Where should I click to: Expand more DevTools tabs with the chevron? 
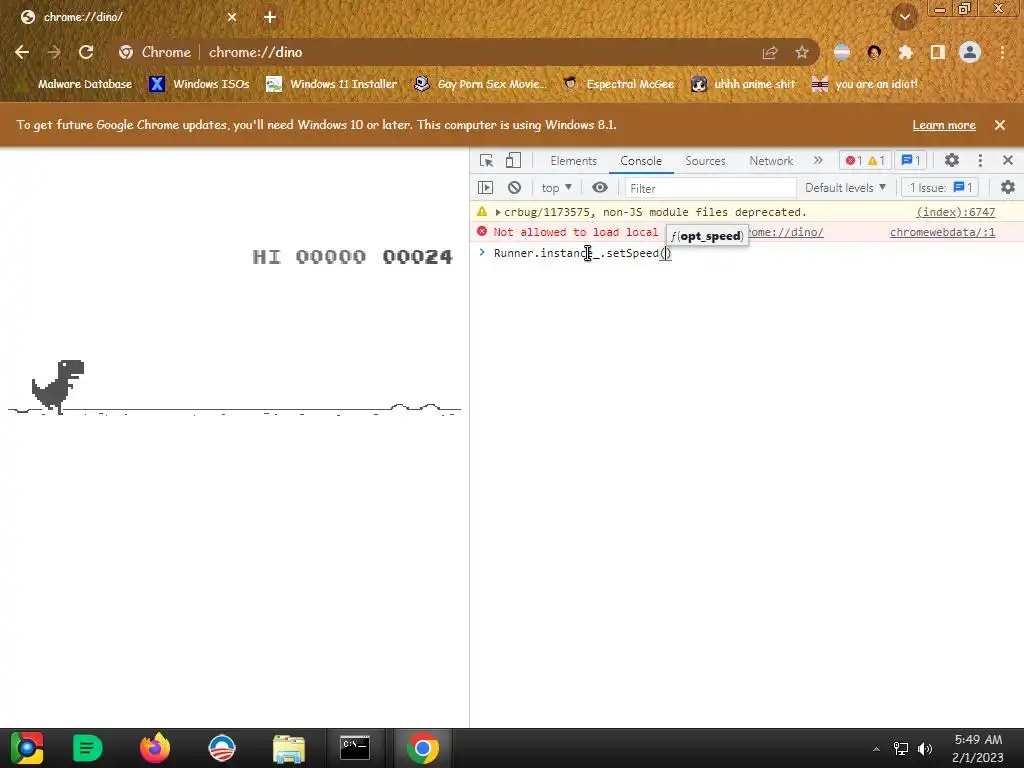click(x=818, y=160)
